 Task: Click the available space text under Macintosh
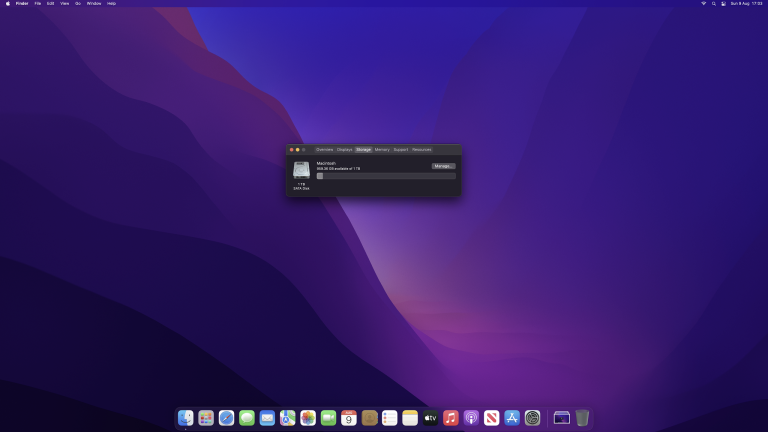click(x=338, y=168)
